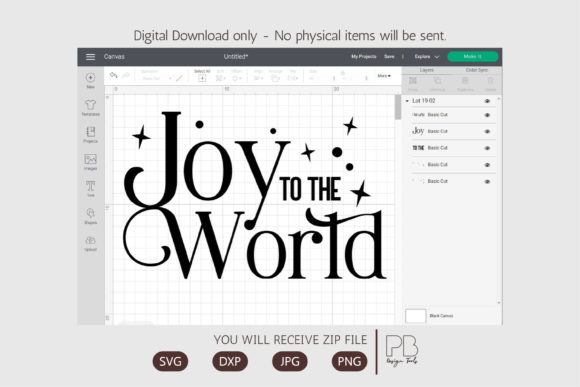Click the New project icon

coord(90,78)
